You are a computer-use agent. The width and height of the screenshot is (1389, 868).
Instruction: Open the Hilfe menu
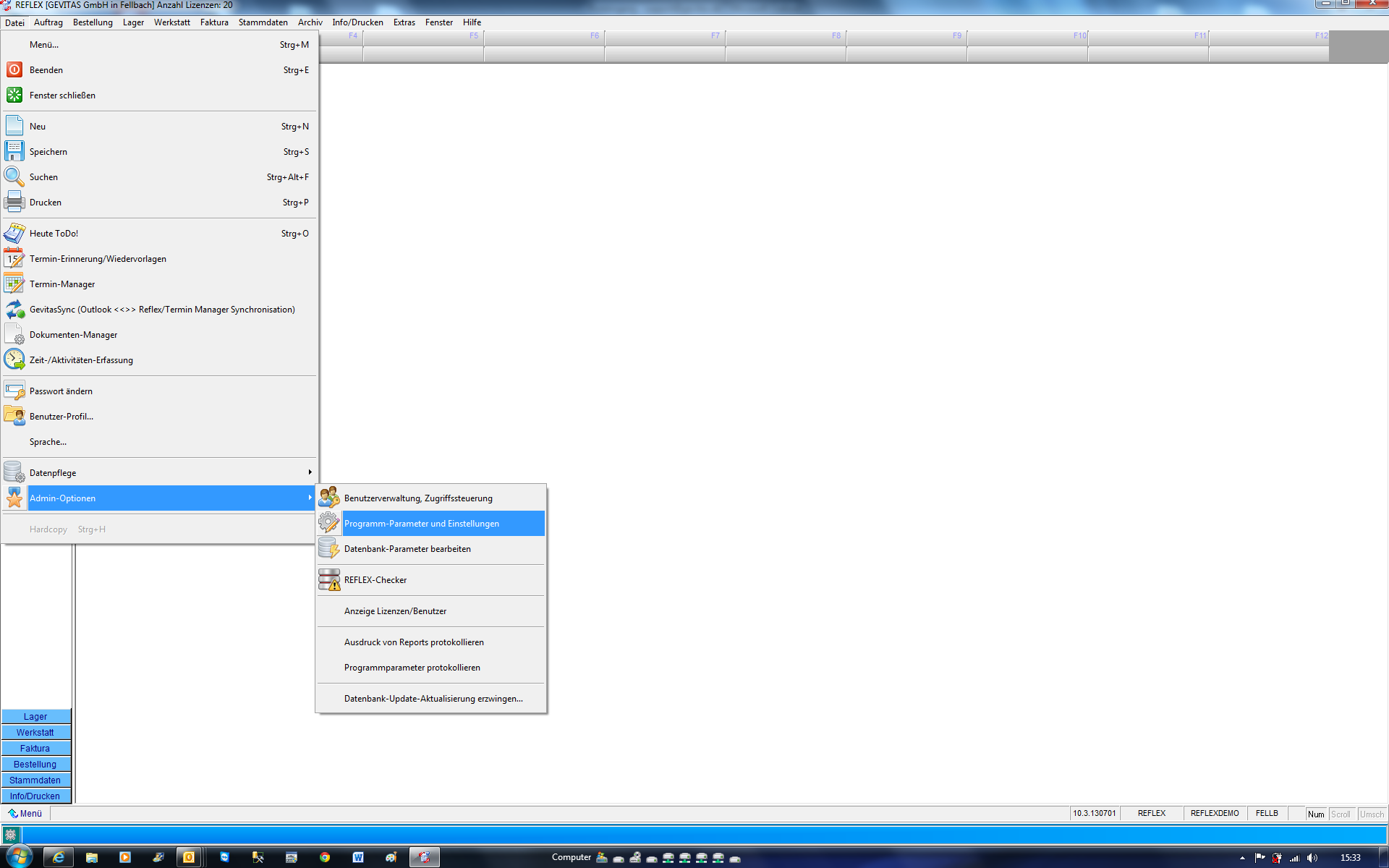[x=472, y=22]
